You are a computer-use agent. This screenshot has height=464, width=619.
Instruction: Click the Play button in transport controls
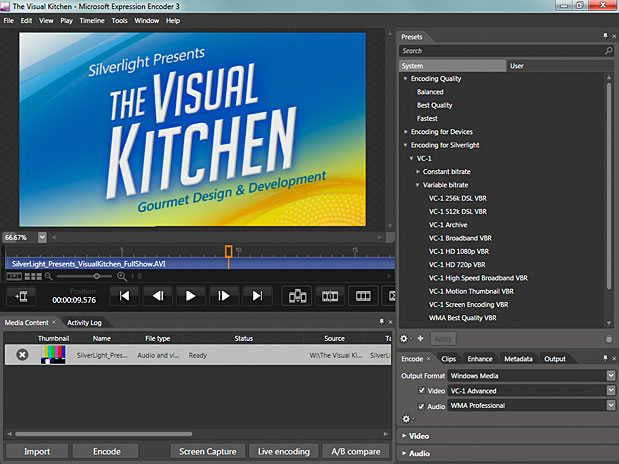(x=190, y=296)
